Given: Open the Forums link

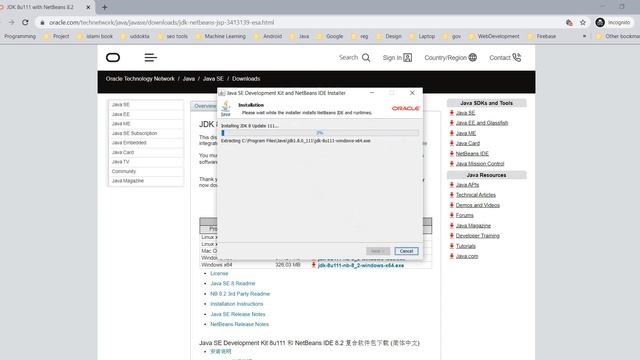Looking at the screenshot, I should 464,216.
